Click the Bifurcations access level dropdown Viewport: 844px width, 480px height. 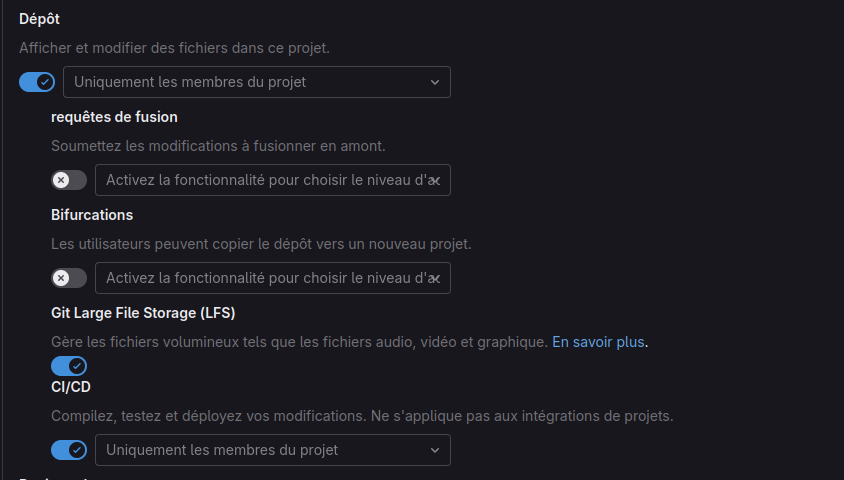point(272,278)
